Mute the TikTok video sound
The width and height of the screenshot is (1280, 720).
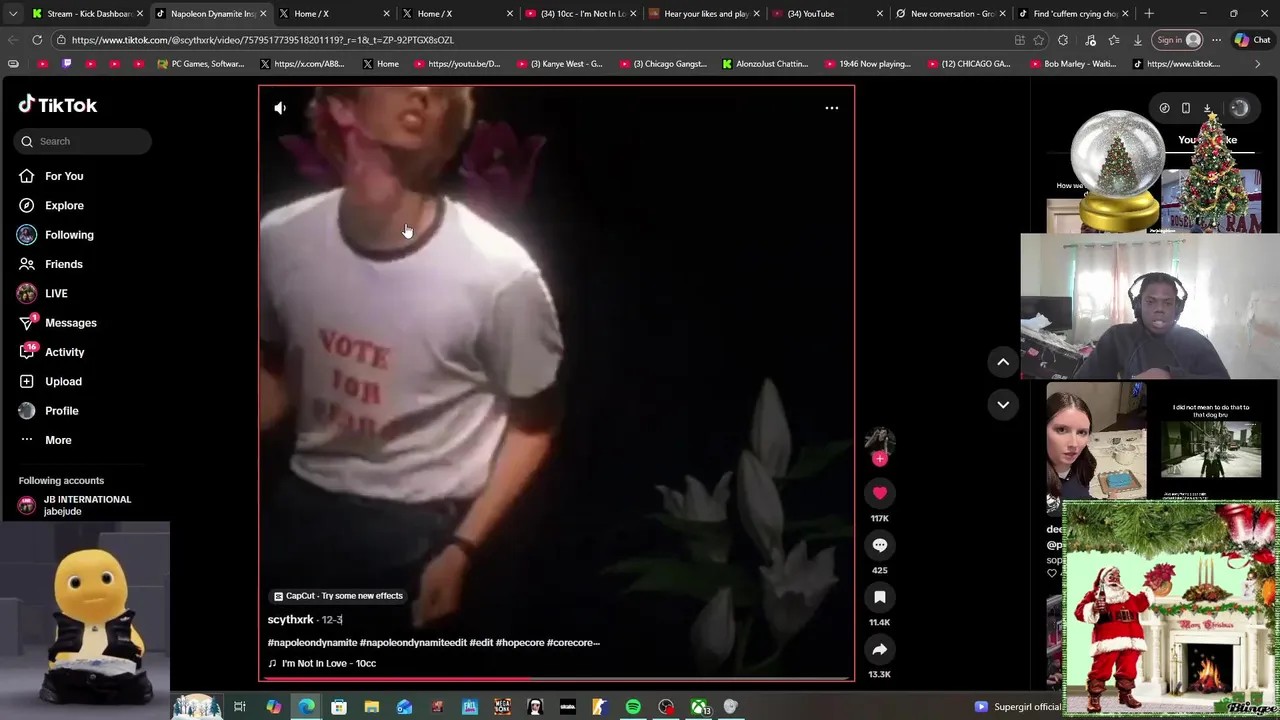(280, 108)
